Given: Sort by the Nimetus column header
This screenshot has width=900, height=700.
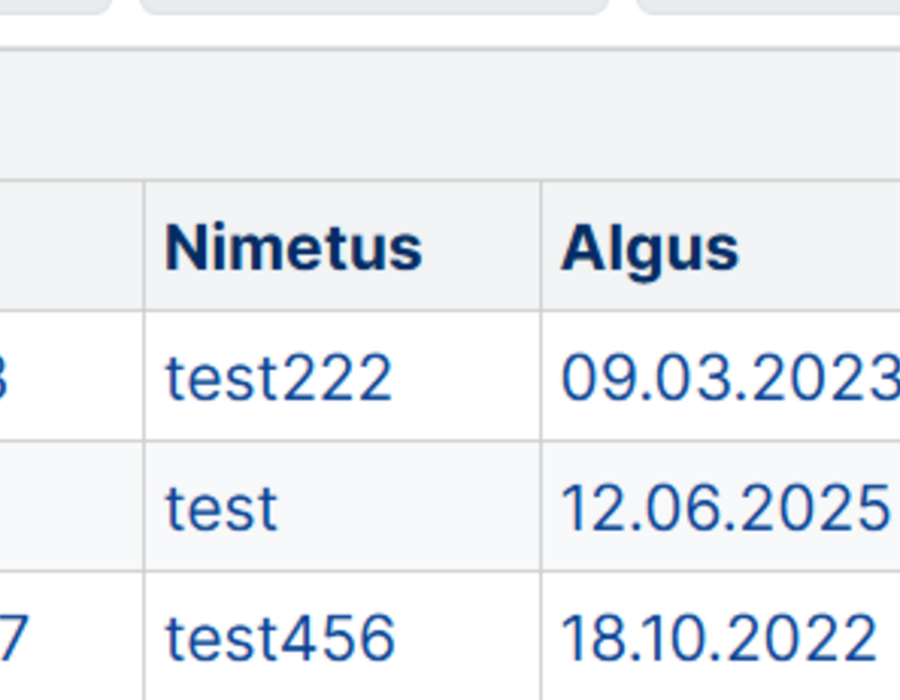Looking at the screenshot, I should click(x=293, y=248).
